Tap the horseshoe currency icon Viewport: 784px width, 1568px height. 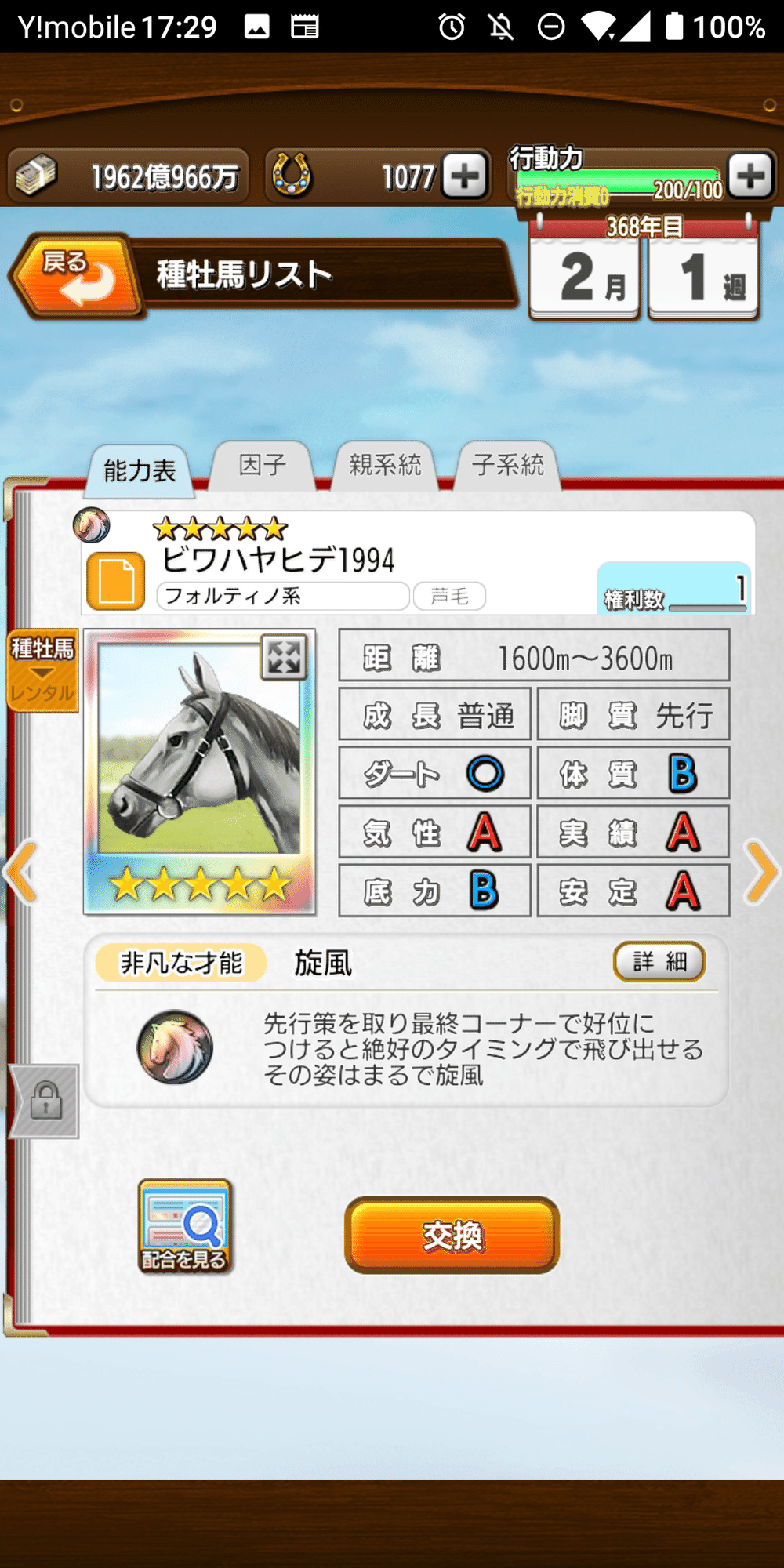pyautogui.click(x=292, y=176)
